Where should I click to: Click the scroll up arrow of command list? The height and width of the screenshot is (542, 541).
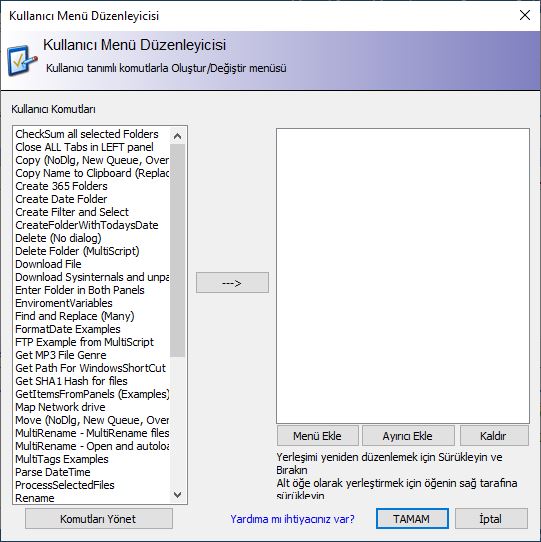(x=177, y=136)
